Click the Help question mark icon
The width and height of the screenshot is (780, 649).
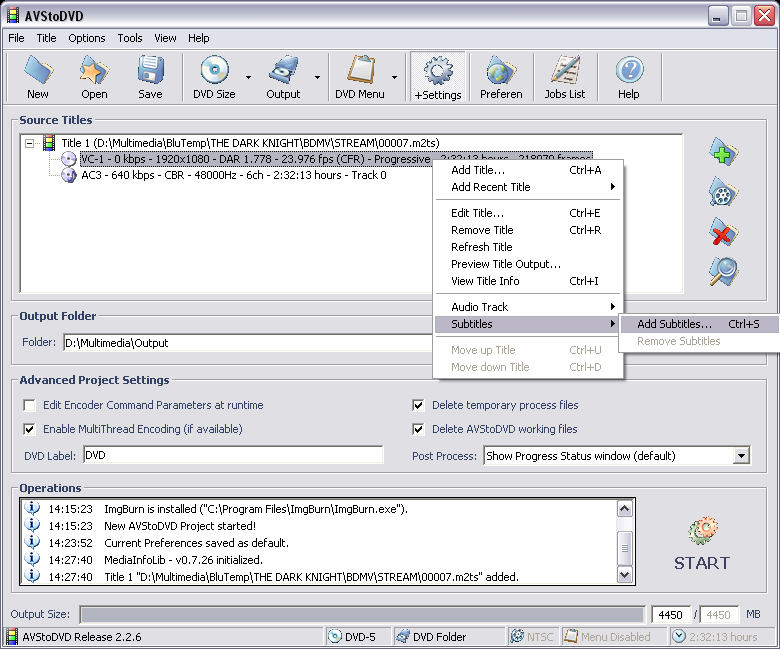629,70
